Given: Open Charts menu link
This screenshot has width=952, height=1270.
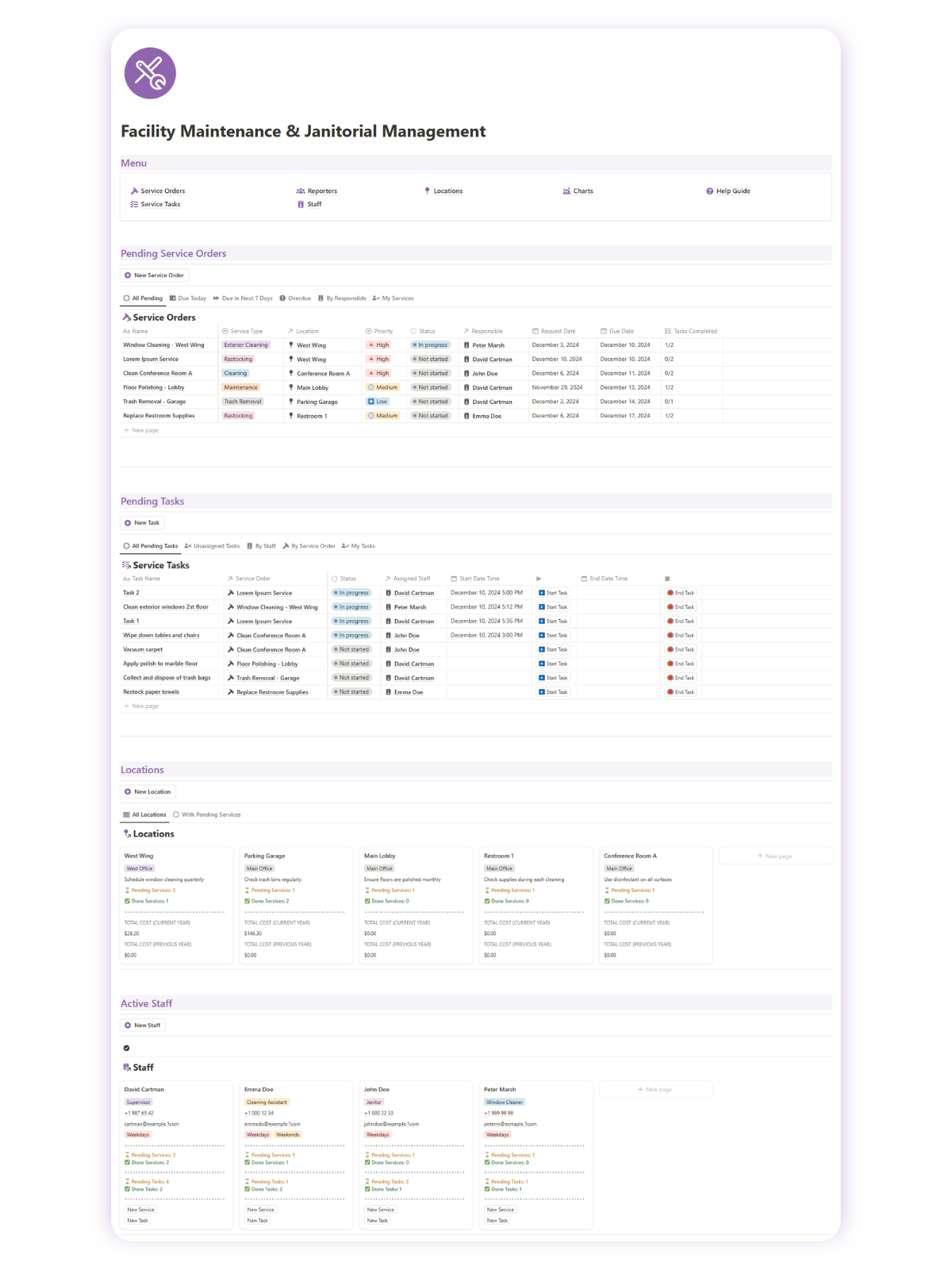Looking at the screenshot, I should tap(578, 190).
